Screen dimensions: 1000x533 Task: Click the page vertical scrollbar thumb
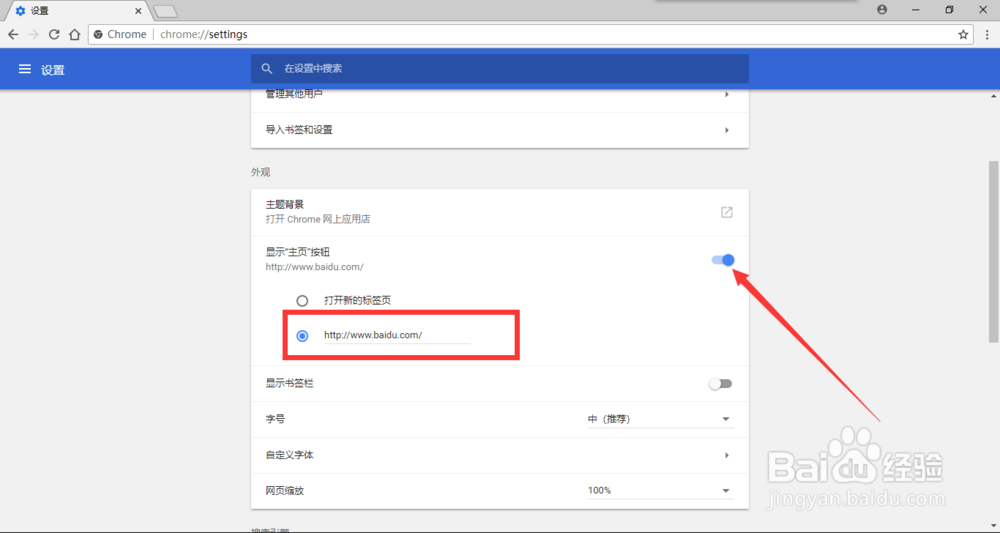994,252
